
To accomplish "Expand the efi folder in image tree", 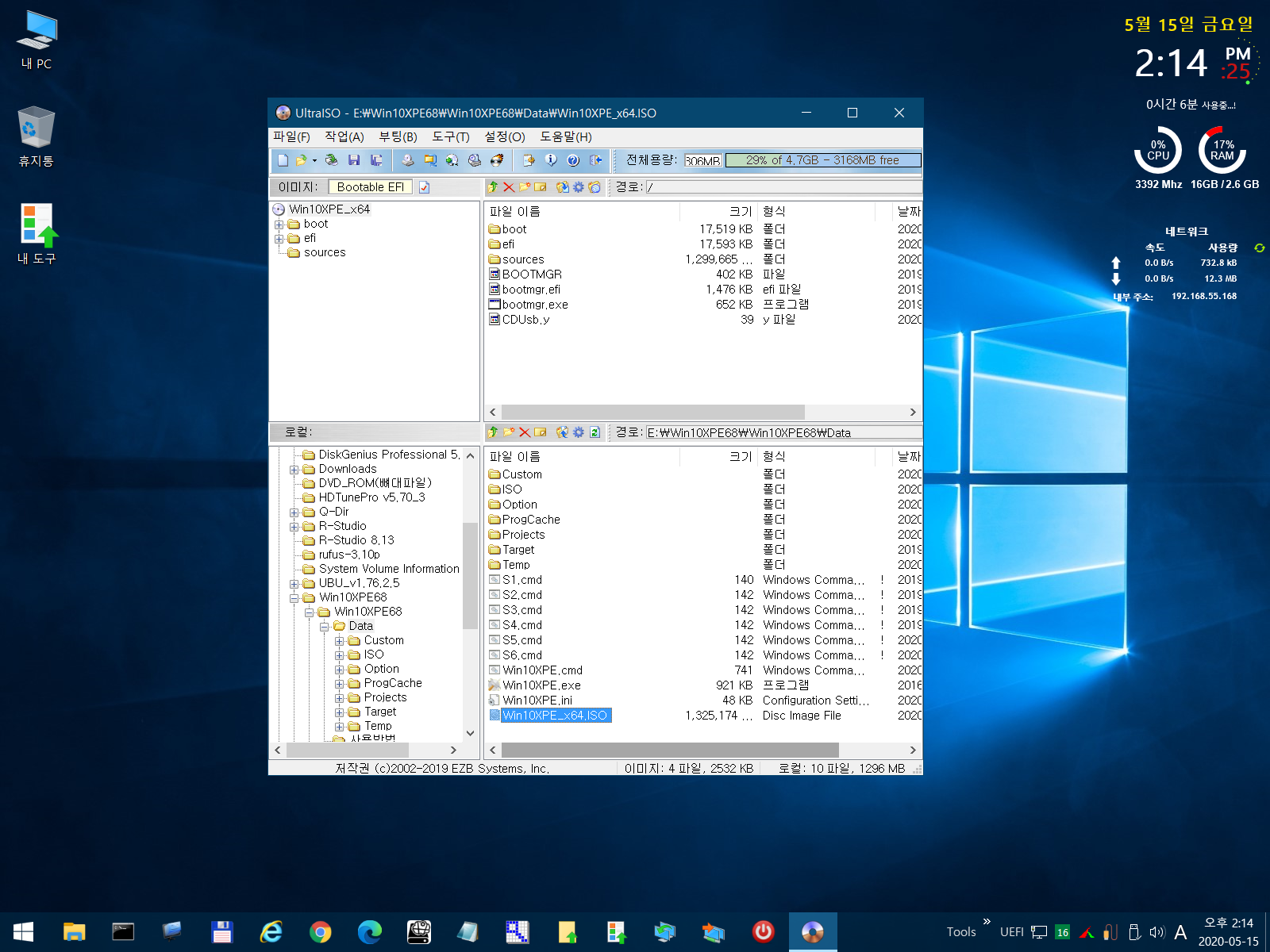I will pyautogui.click(x=279, y=239).
